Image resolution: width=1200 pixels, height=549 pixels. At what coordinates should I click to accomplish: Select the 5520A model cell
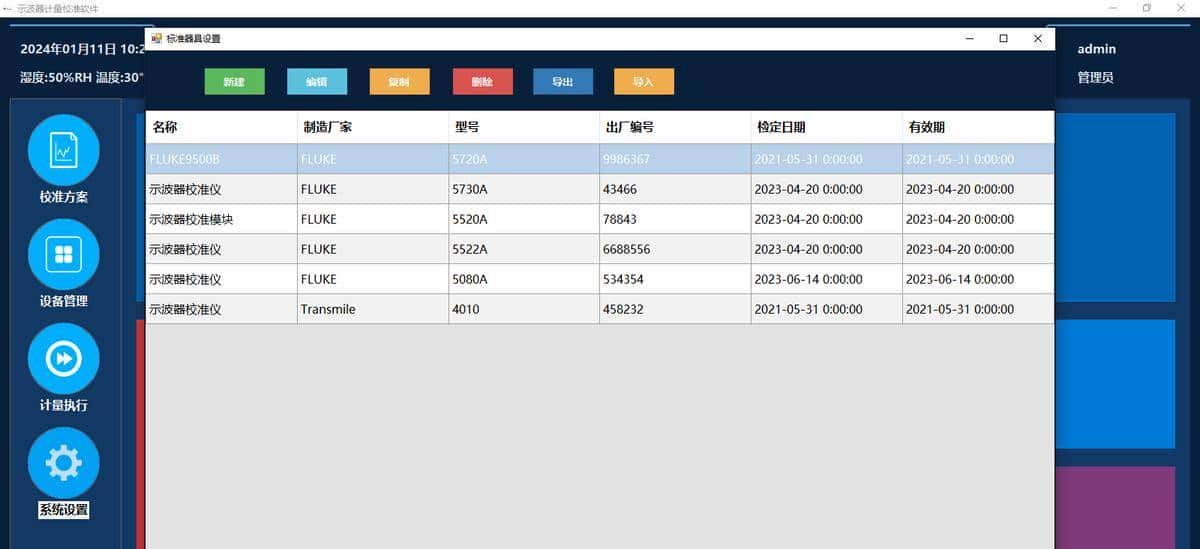pyautogui.click(x=524, y=219)
